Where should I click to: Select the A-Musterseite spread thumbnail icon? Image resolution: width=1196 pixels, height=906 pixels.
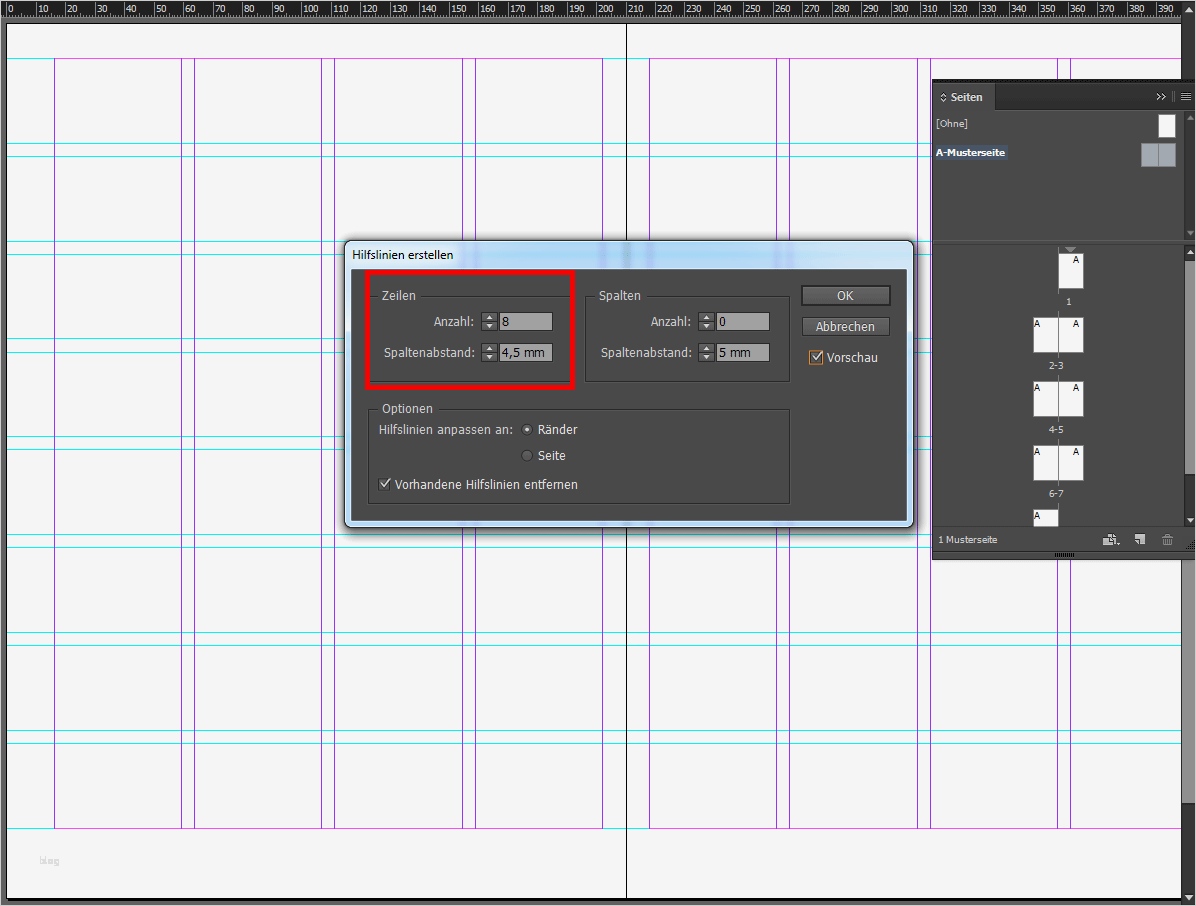click(x=1158, y=155)
